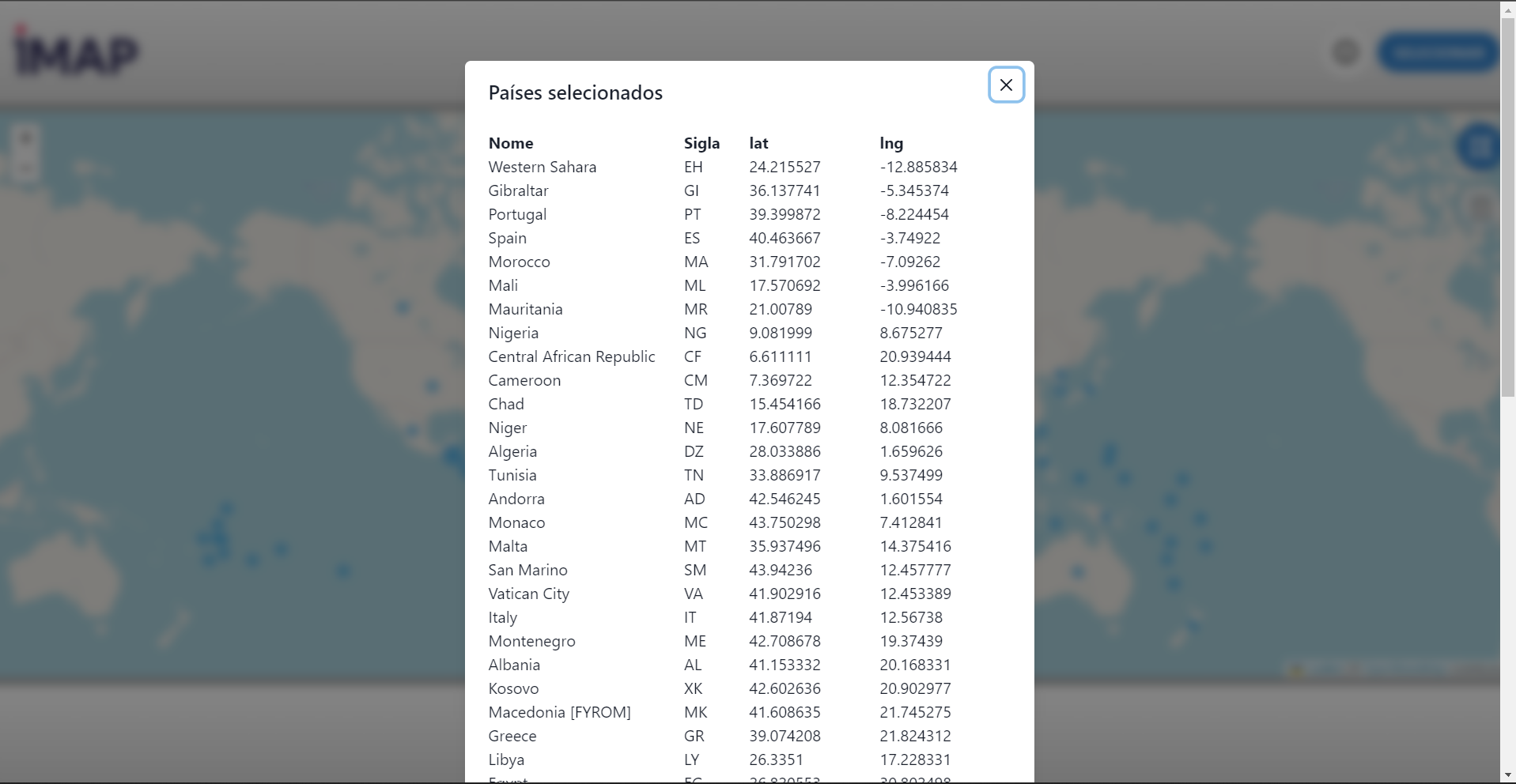Viewport: 1516px width, 784px height.
Task: Select the map zoom in control
Action: click(x=25, y=138)
